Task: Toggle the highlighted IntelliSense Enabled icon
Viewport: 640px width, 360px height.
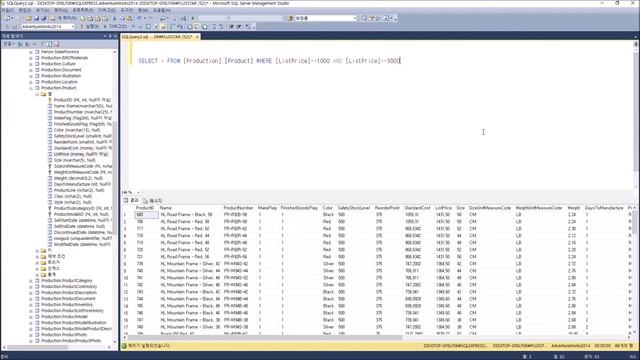Action: 163,27
